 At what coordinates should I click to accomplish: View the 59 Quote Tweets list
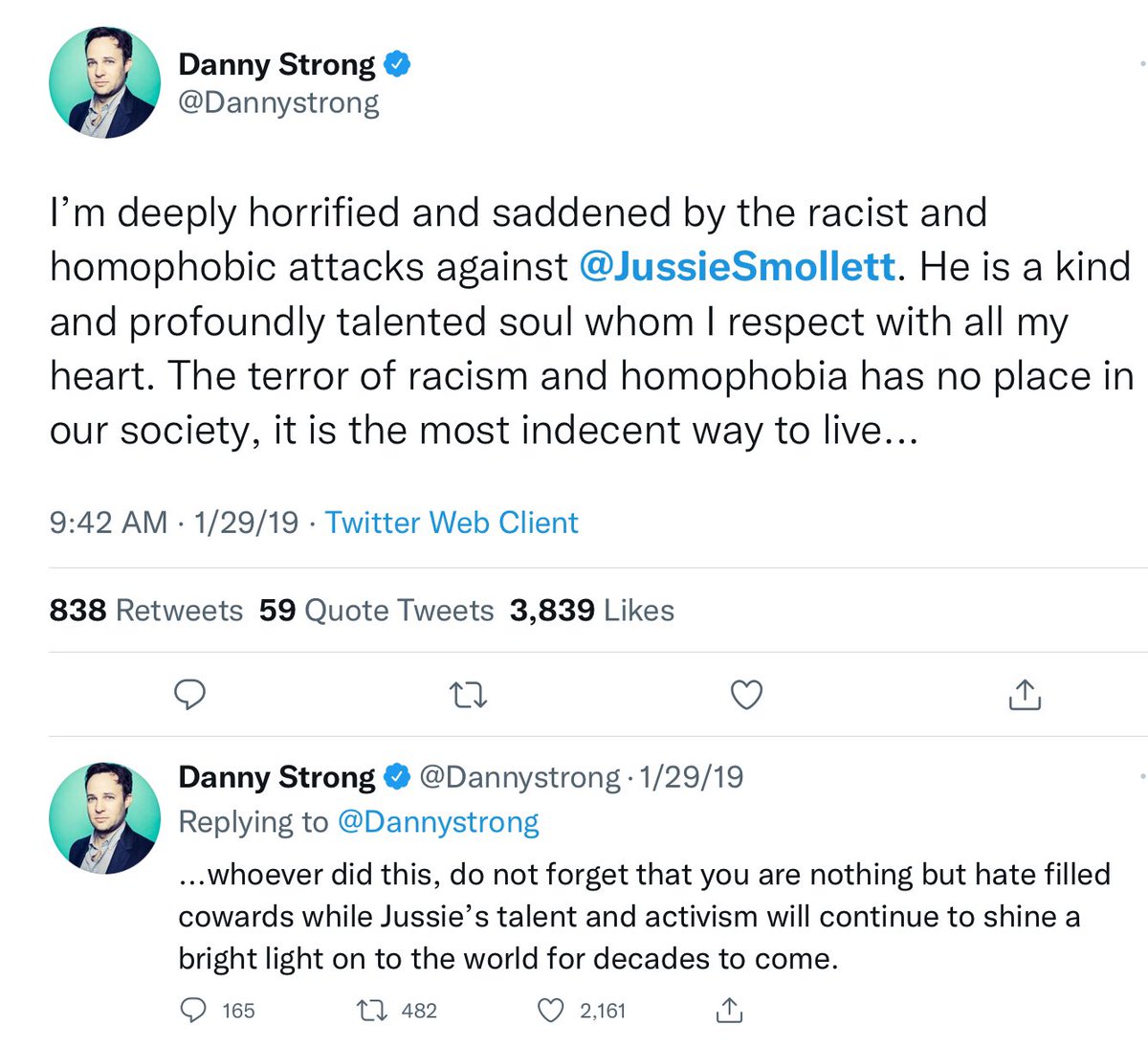click(376, 610)
